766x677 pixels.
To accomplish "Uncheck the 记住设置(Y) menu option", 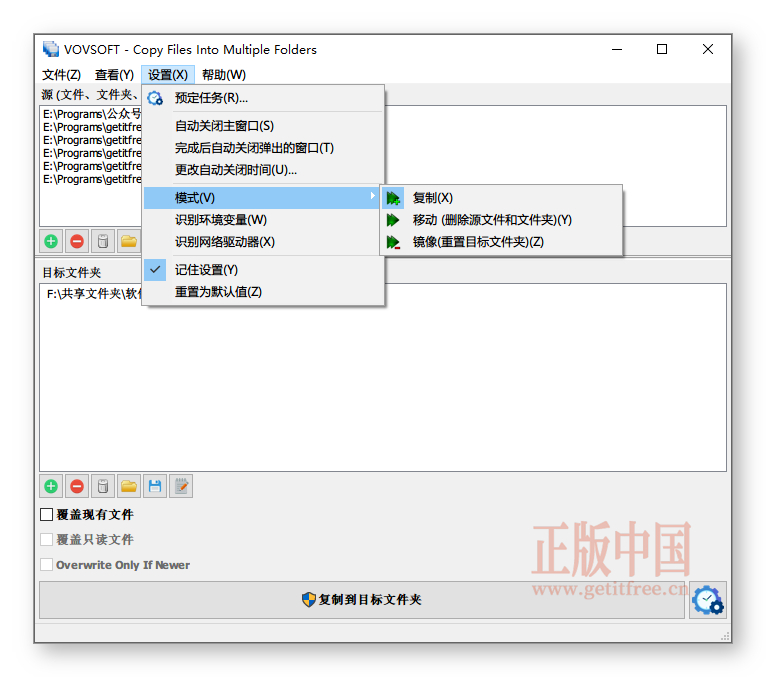I will click(x=263, y=270).
